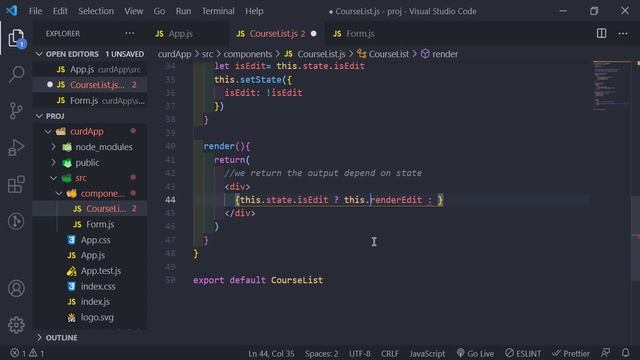Click Ln 44, Col 35 cursor position
640x360 pixels.
(x=271, y=353)
